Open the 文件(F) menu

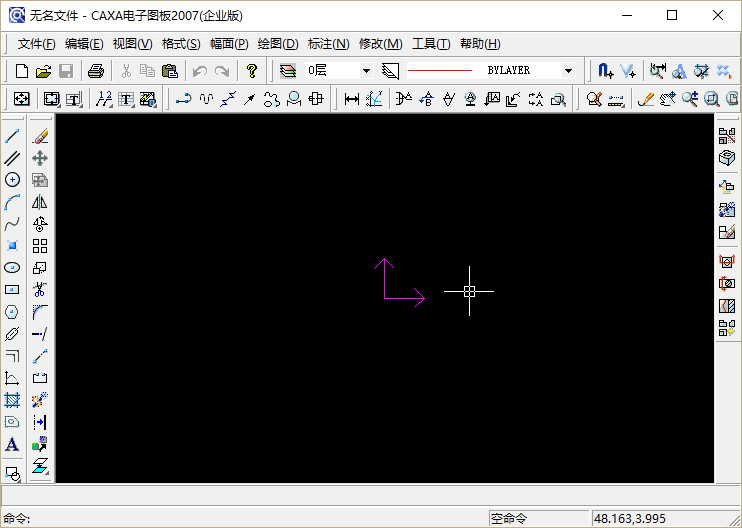click(x=37, y=44)
